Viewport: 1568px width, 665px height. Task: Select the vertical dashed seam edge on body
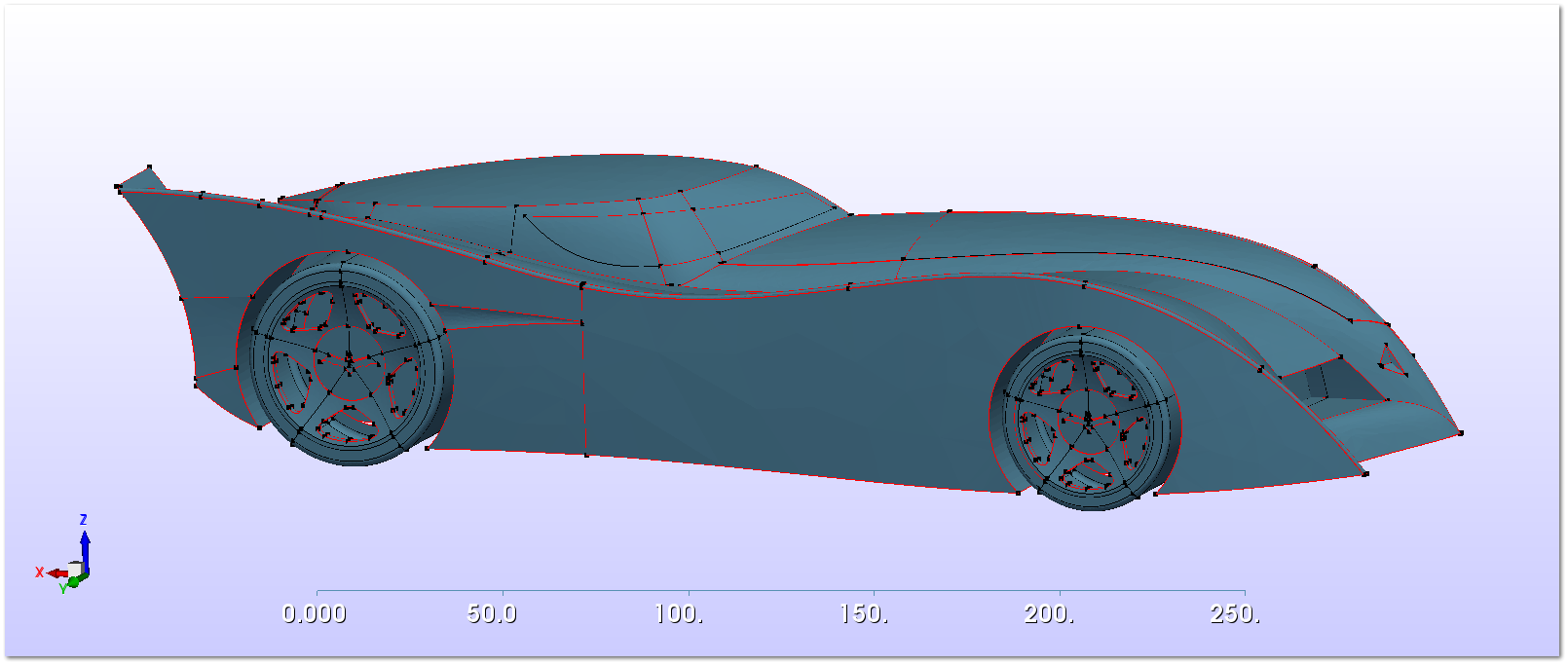coord(583,380)
